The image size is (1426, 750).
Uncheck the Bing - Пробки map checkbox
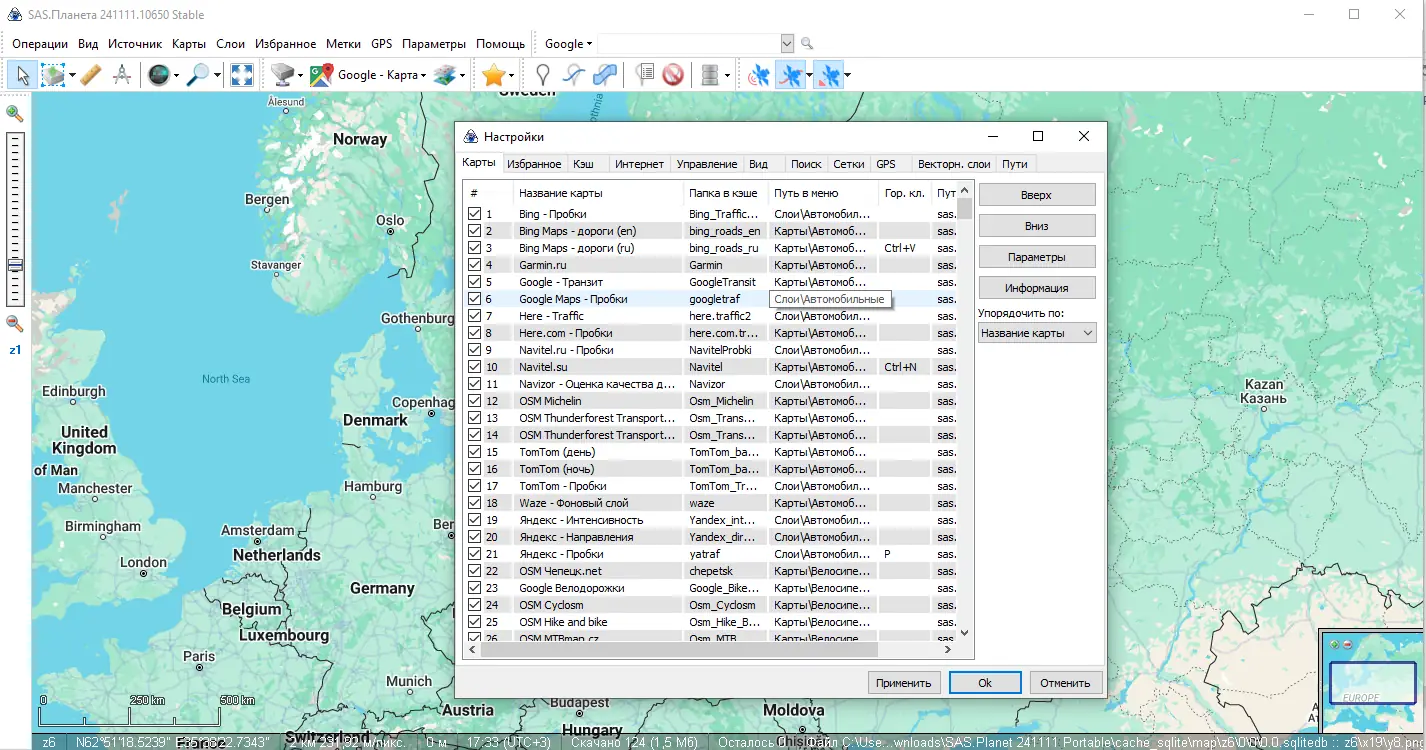(475, 214)
